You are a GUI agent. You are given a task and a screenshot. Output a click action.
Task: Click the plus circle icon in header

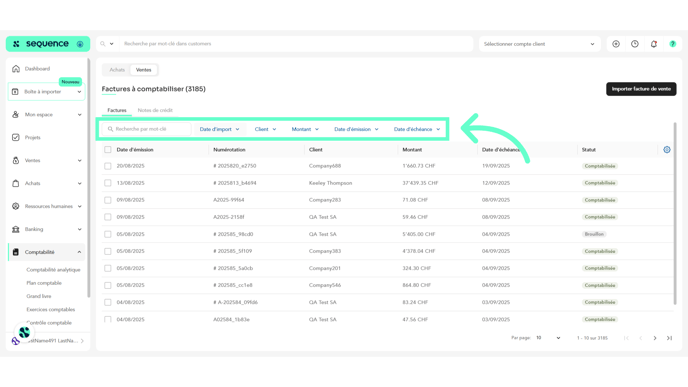616,44
